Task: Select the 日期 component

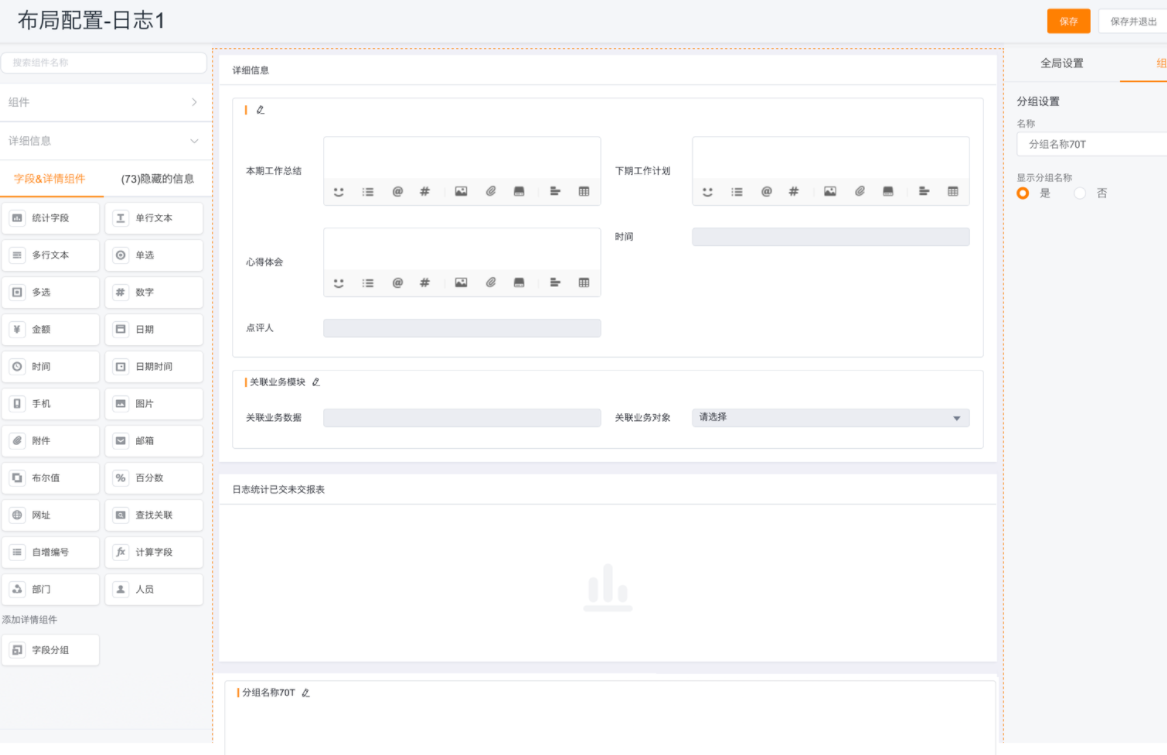Action: [154, 329]
